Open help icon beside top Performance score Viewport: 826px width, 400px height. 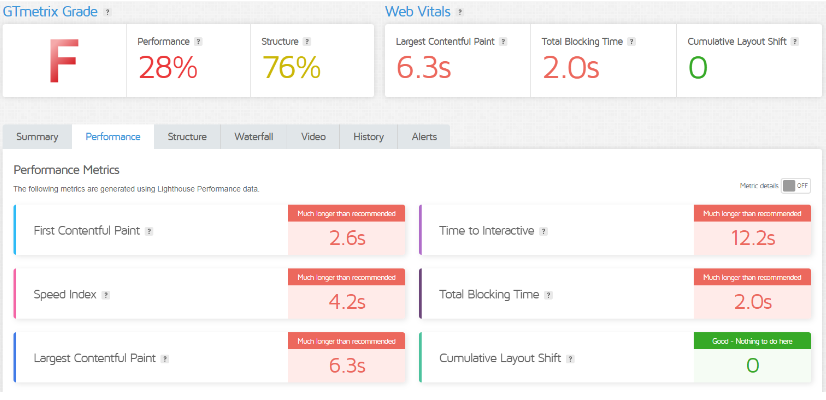[198, 42]
